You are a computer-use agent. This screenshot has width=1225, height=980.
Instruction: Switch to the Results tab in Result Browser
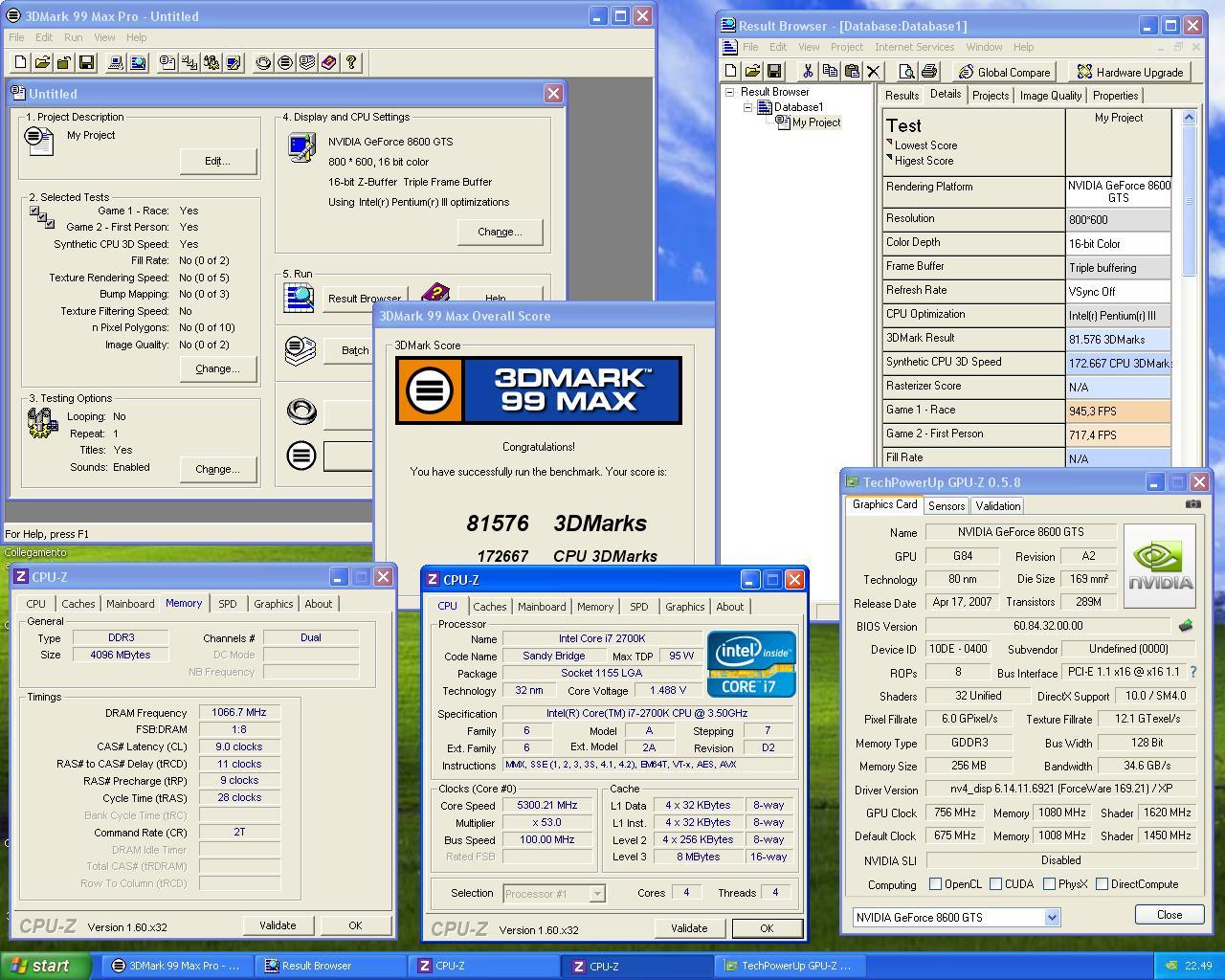point(902,96)
